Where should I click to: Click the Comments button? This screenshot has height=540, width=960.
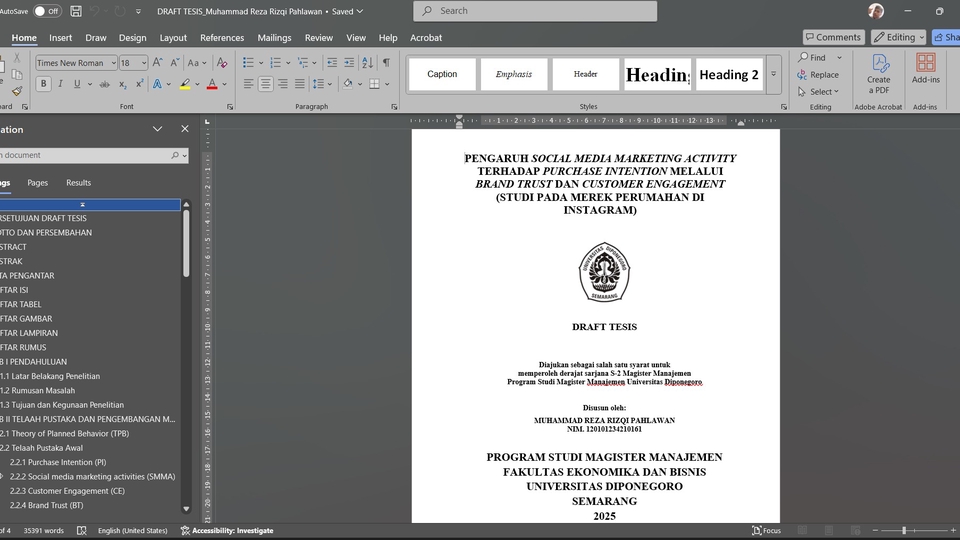[833, 37]
